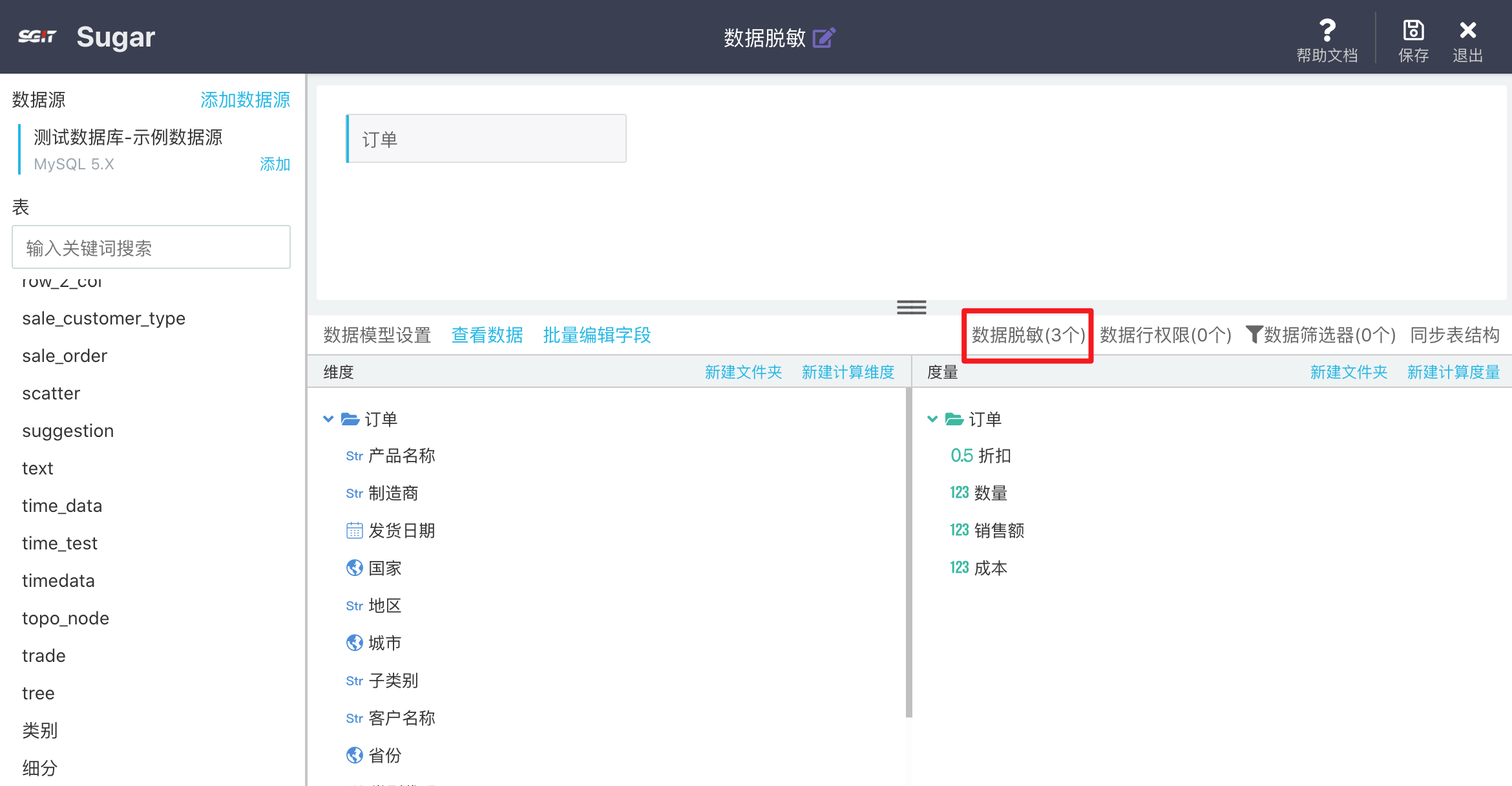Click the globe icon beside 城市

click(x=354, y=643)
